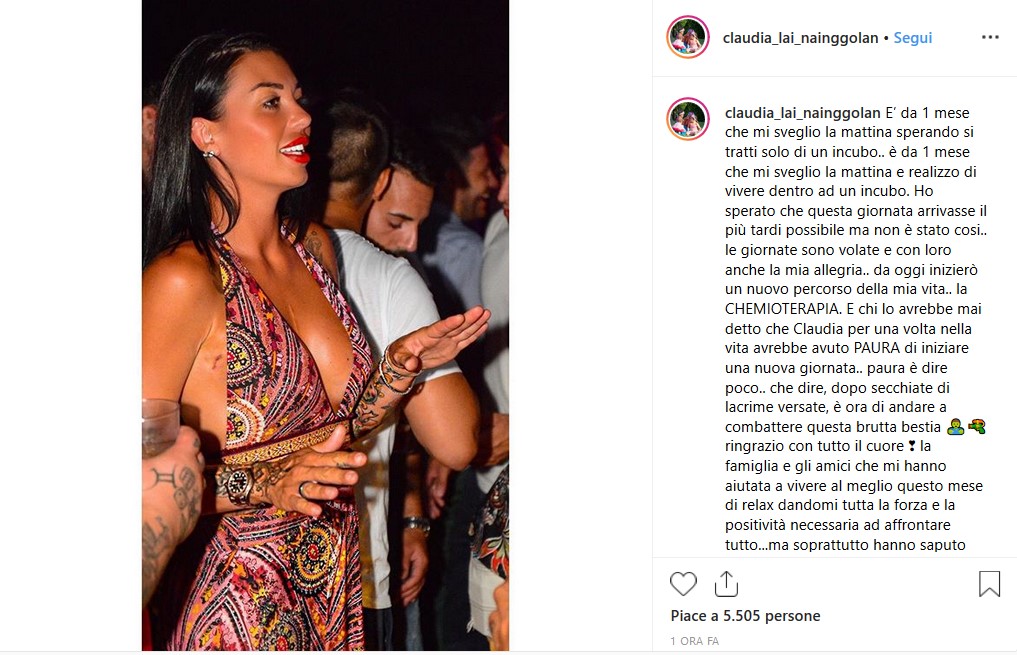Image resolution: width=1017 pixels, height=655 pixels.
Task: Open the post permalink via 1 ORA FA
Action: 695,641
